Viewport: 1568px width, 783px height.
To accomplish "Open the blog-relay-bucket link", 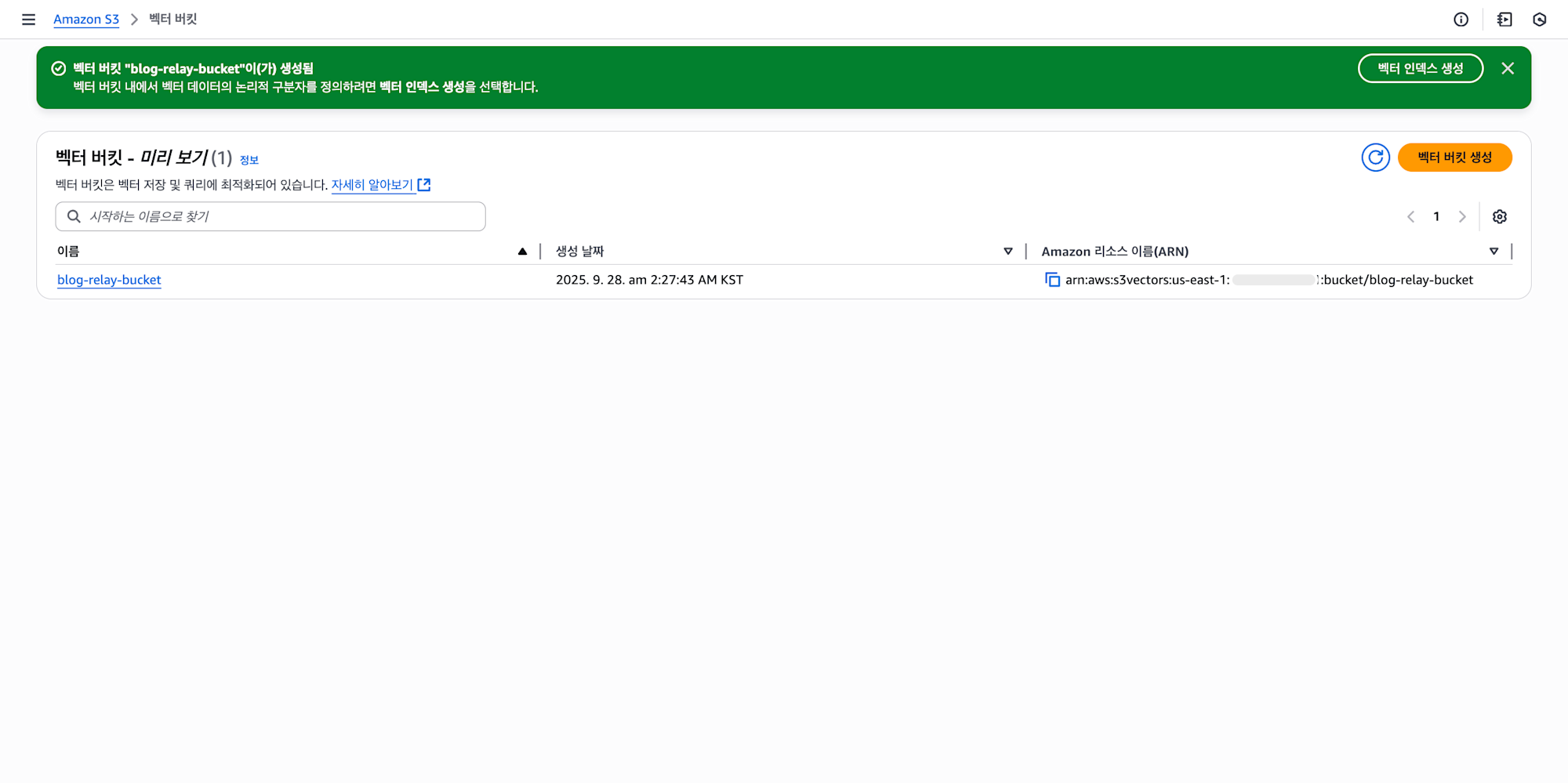I will [109, 280].
